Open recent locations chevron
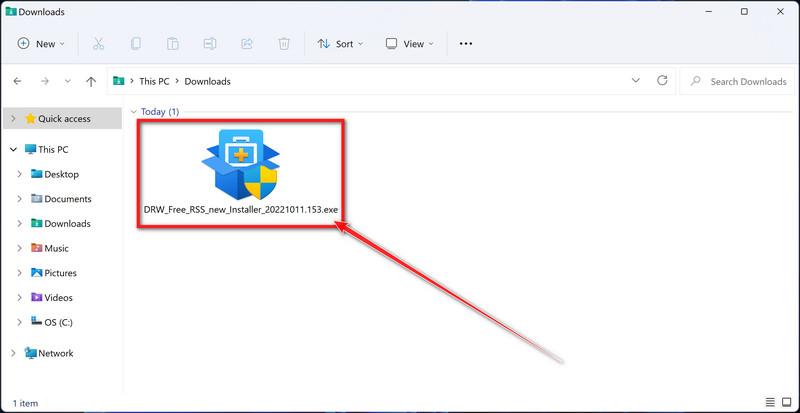The image size is (800, 413). coord(68,81)
